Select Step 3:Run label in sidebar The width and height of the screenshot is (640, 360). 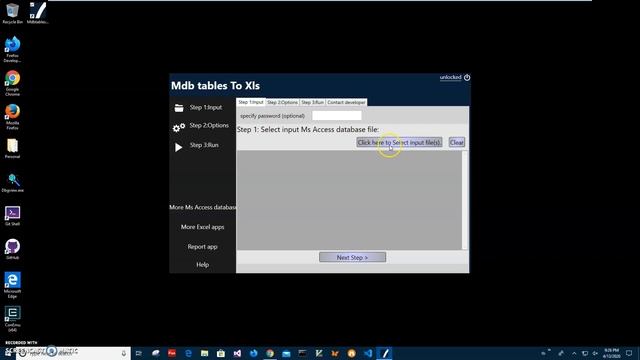(204, 145)
